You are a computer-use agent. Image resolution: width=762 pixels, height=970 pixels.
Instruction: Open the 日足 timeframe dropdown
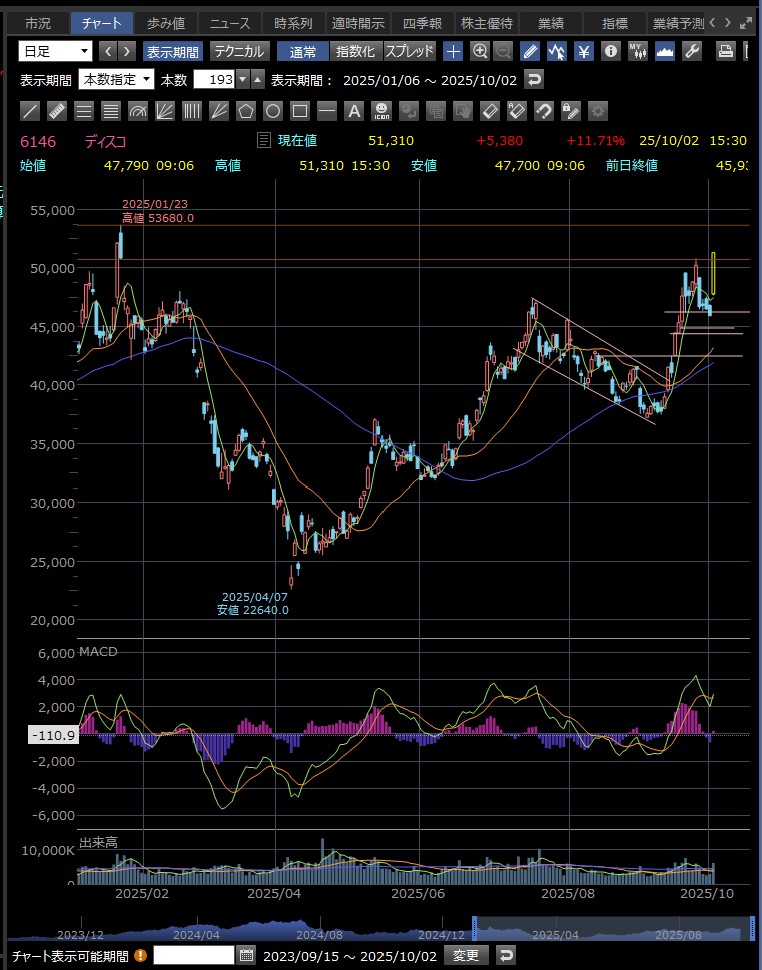55,51
